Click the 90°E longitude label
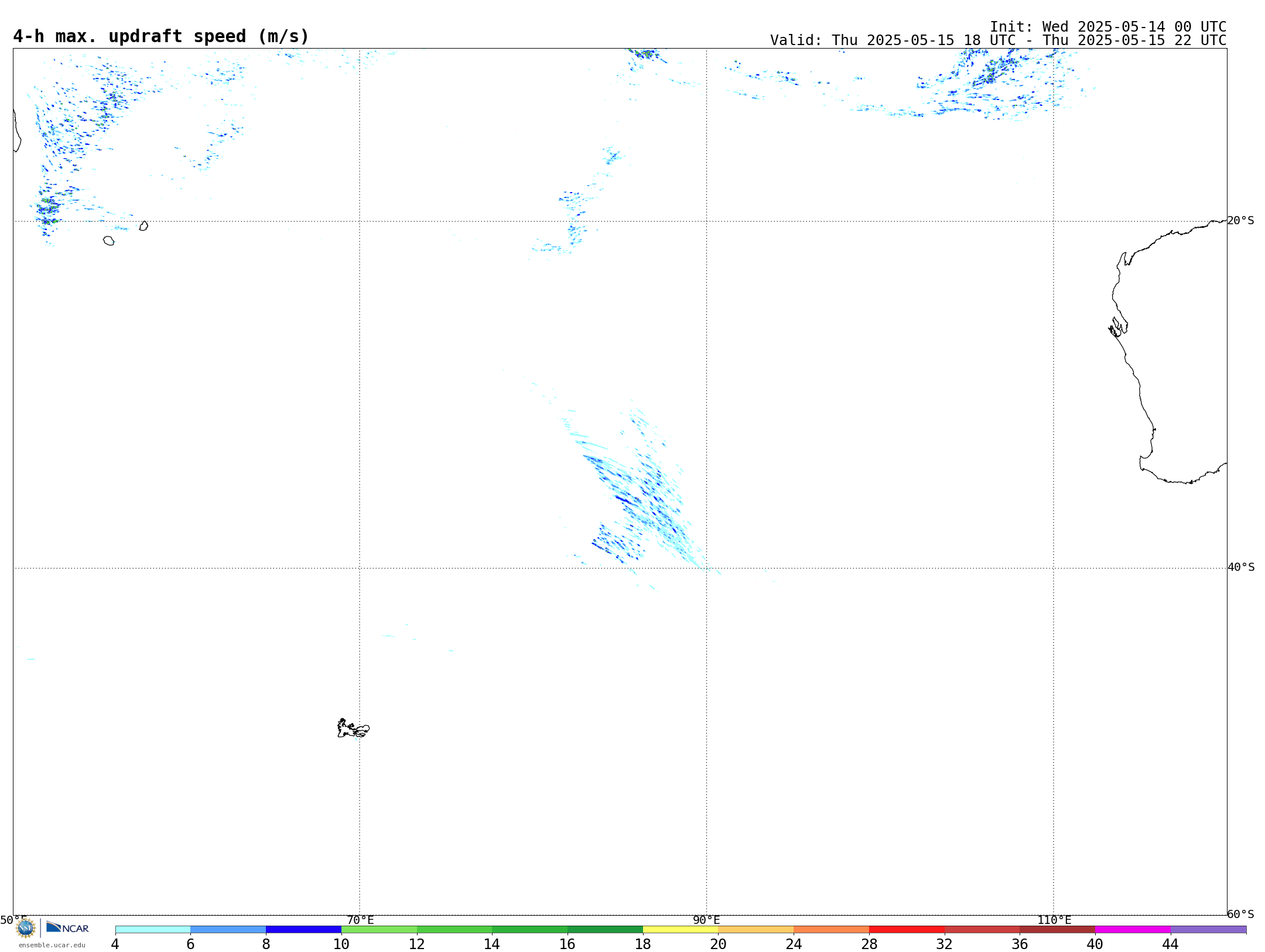1265x952 pixels. coord(706,920)
